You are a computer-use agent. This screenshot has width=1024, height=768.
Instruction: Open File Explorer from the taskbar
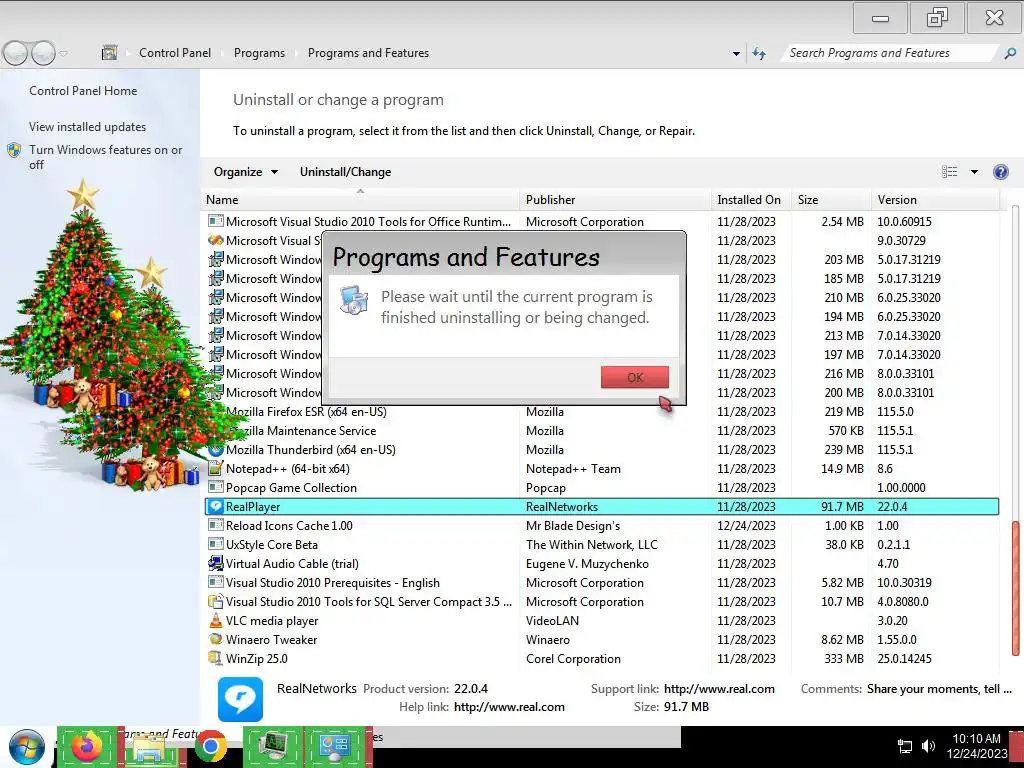[148, 746]
